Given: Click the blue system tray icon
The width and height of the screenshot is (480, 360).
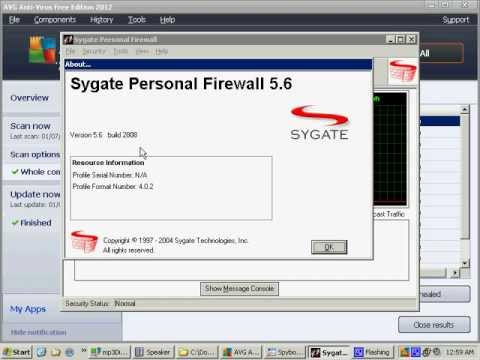Looking at the screenshot, I should [x=416, y=352].
